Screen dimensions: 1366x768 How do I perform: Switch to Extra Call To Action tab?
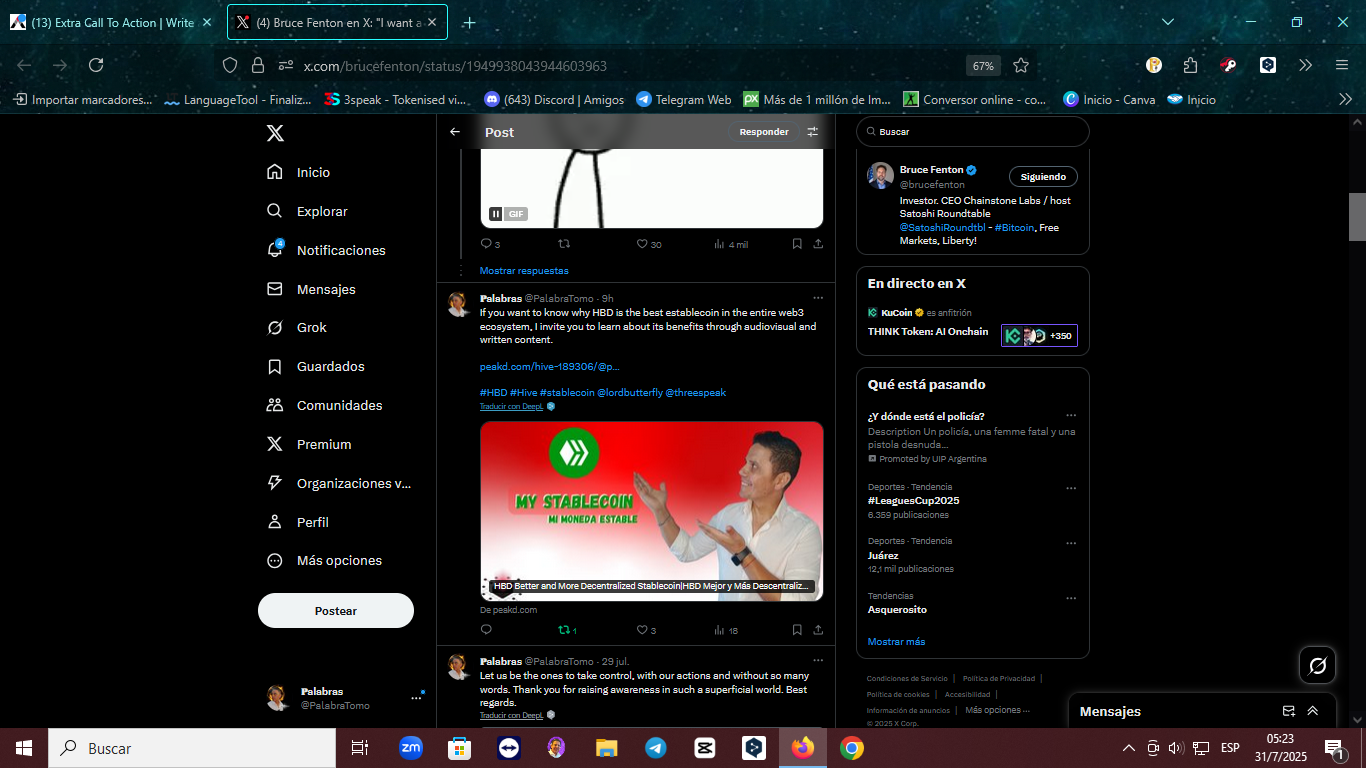[x=112, y=22]
